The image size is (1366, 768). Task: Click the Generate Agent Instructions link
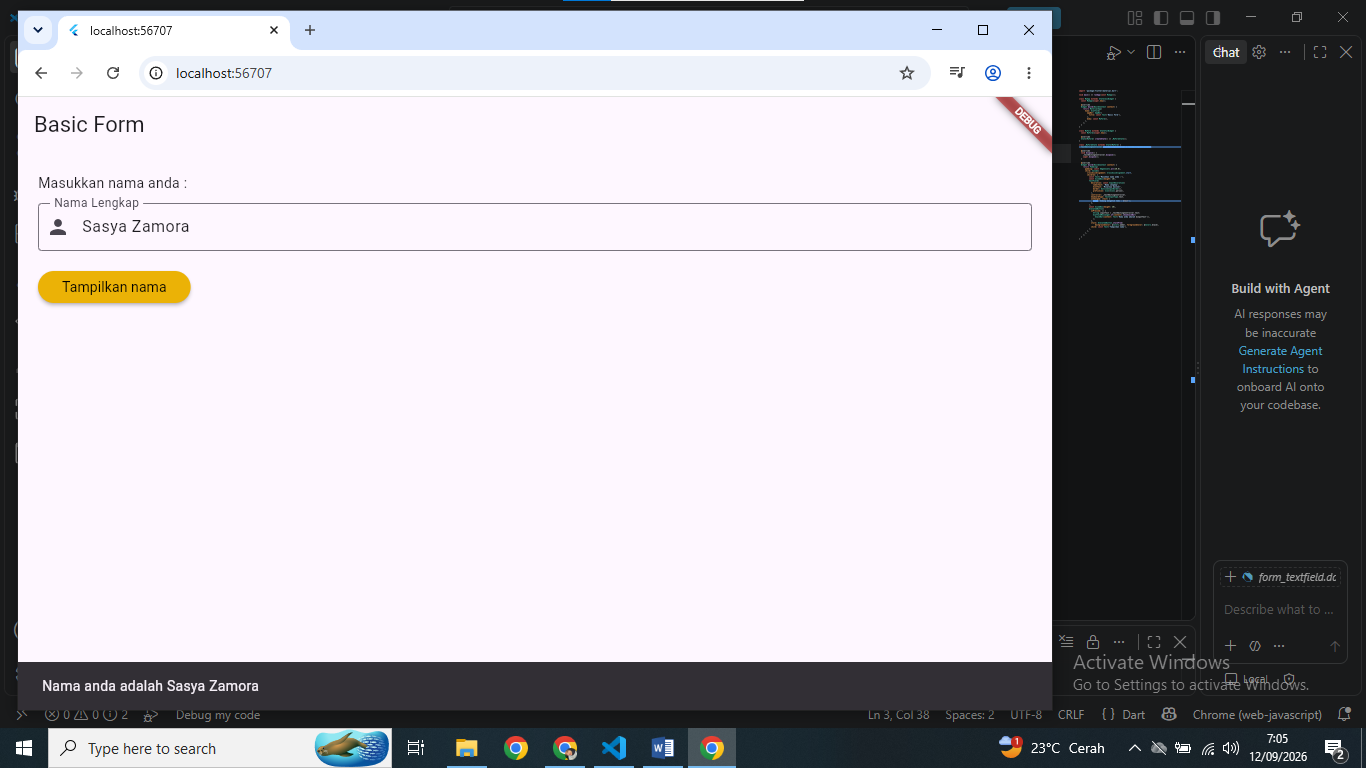1280,360
